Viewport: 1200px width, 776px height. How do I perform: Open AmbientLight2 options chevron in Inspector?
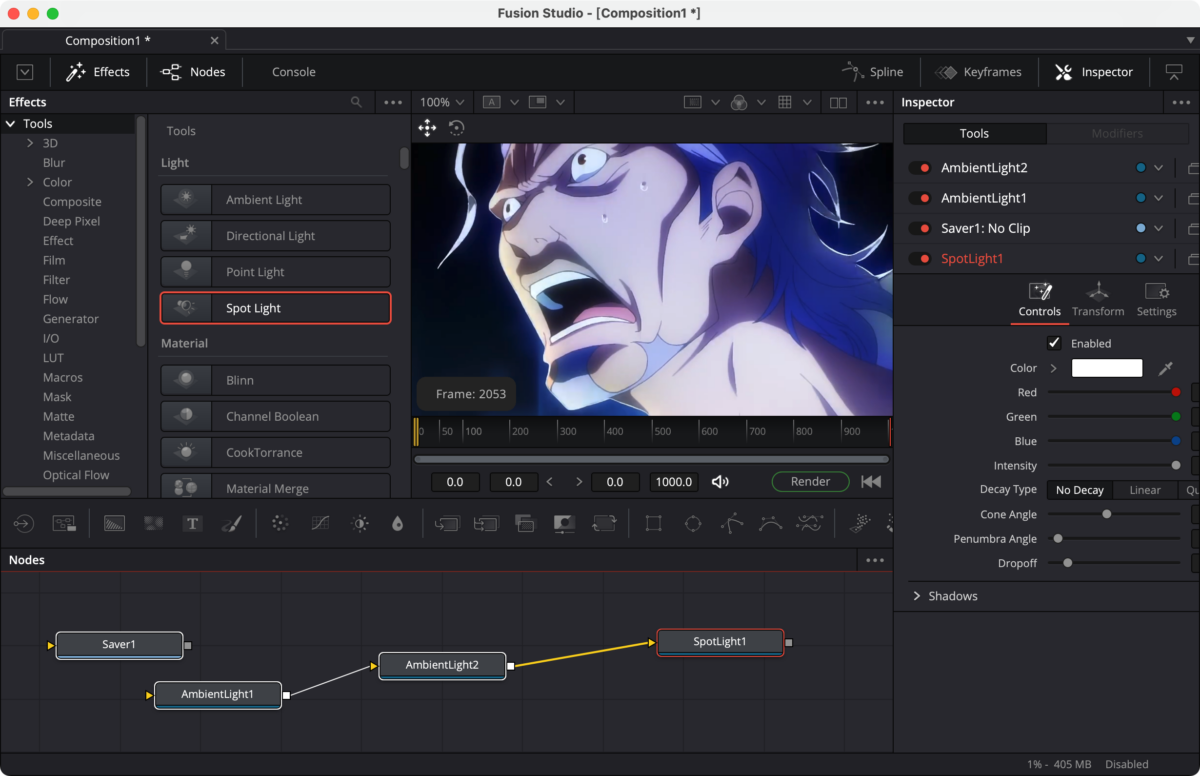click(1159, 168)
